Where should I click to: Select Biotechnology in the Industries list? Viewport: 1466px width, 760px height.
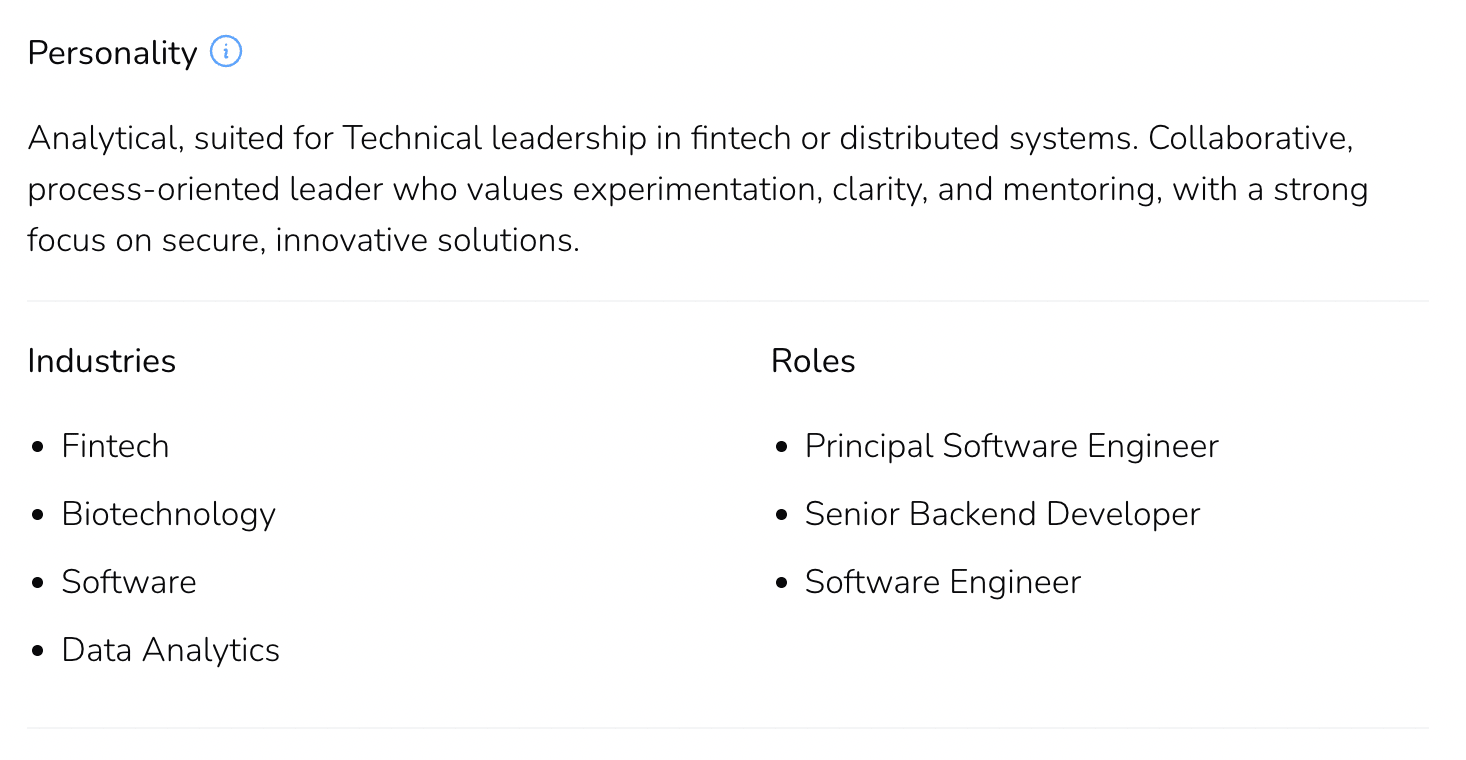tap(168, 514)
